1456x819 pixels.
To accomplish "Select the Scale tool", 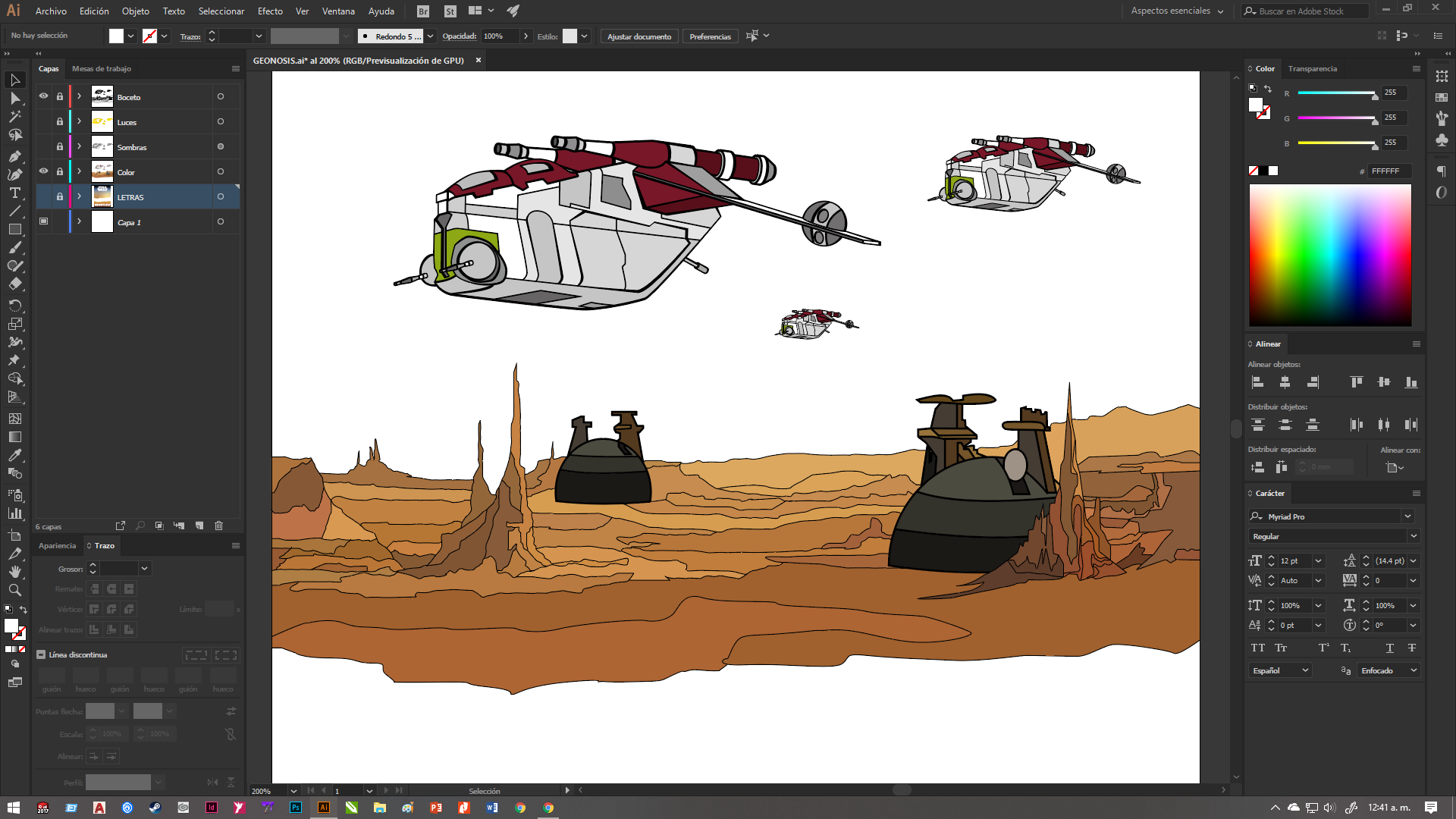I will click(x=14, y=324).
